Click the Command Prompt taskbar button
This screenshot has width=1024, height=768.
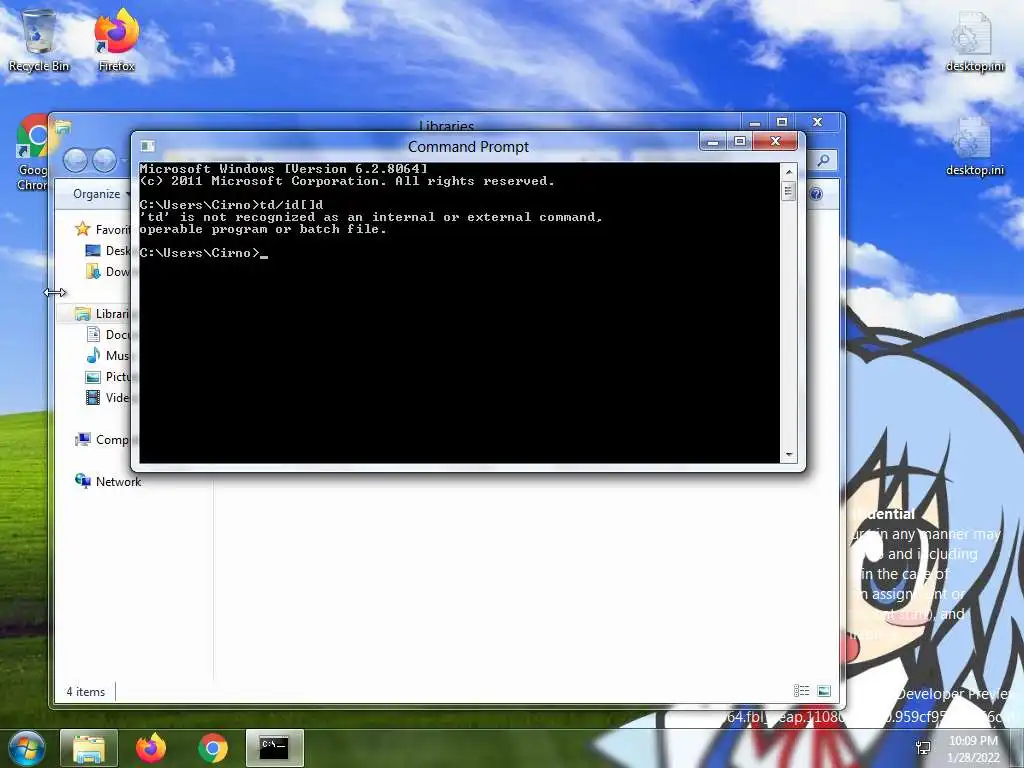tap(274, 748)
